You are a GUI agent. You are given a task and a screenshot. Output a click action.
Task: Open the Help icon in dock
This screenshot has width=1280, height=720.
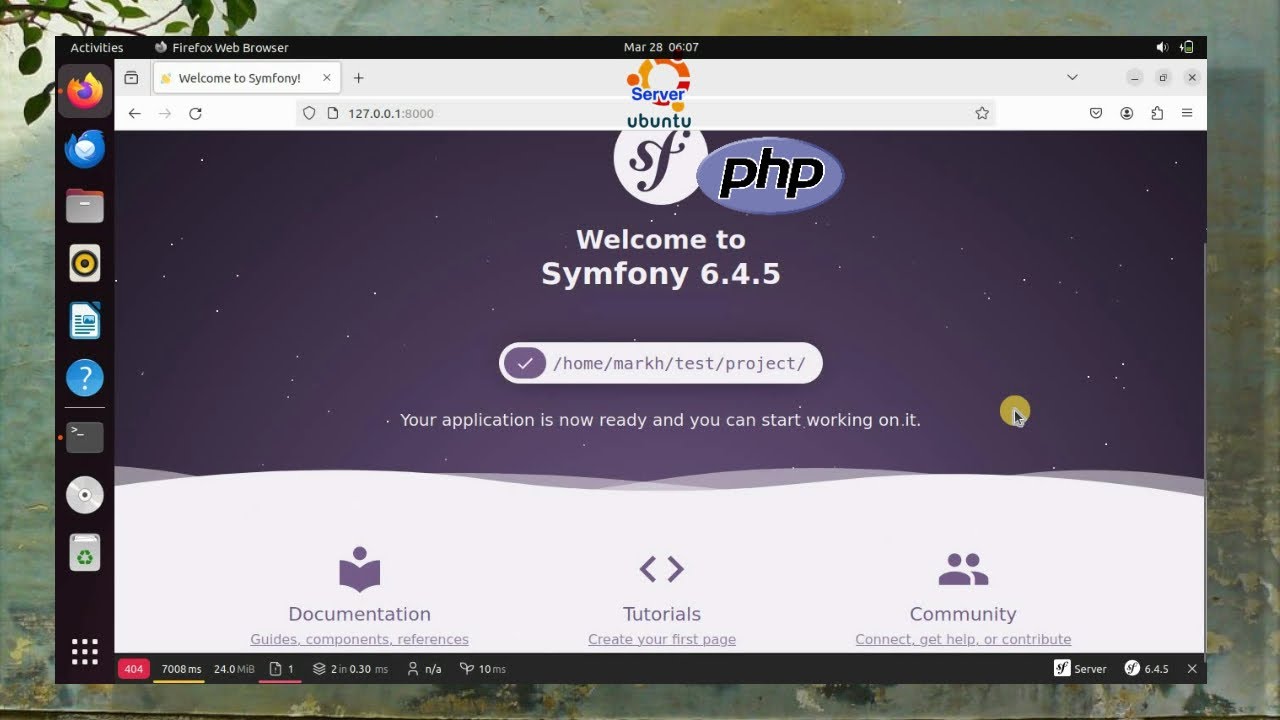tap(85, 378)
